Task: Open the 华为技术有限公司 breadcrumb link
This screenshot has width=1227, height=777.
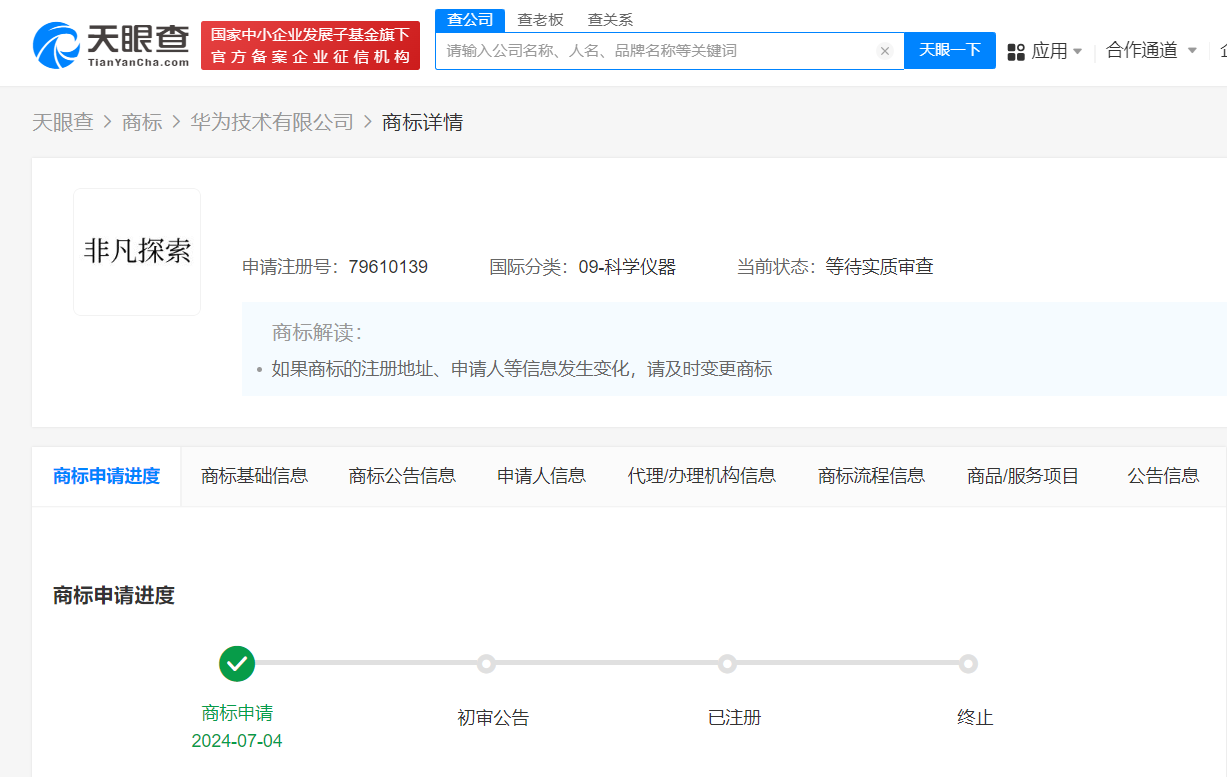Action: tap(272, 121)
